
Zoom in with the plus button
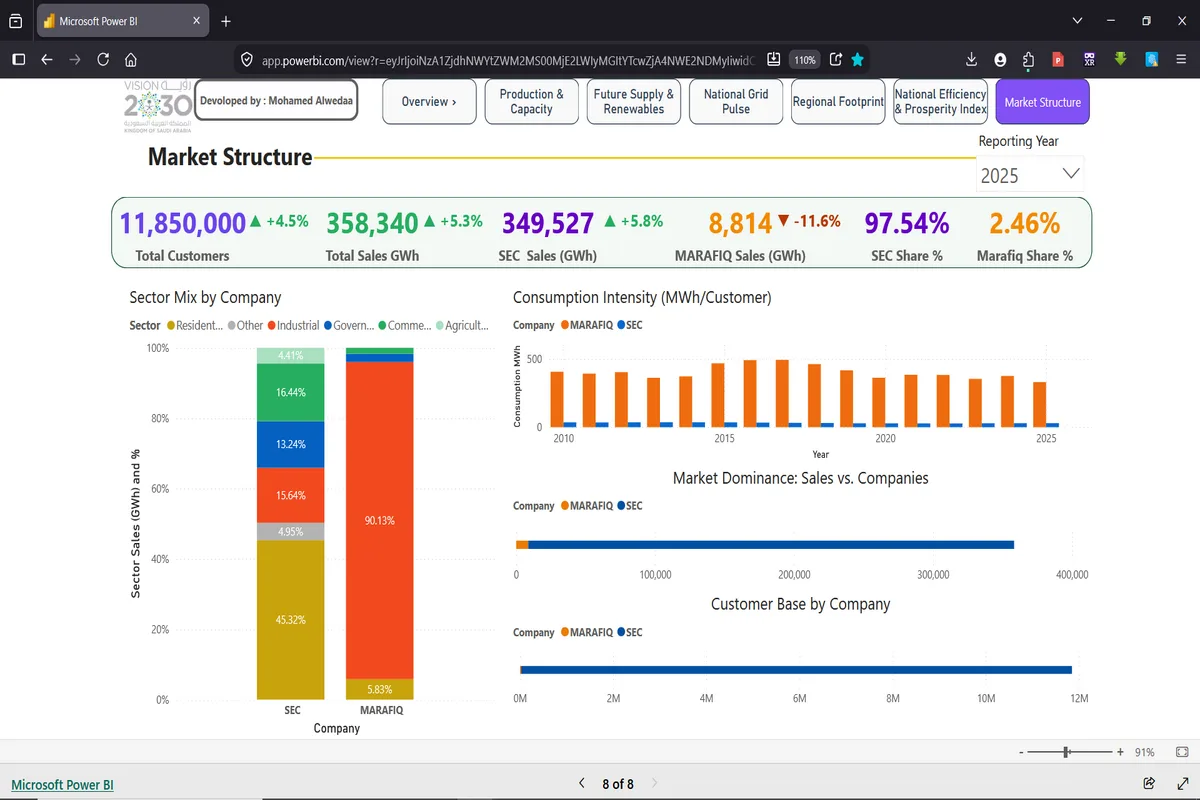(1120, 752)
